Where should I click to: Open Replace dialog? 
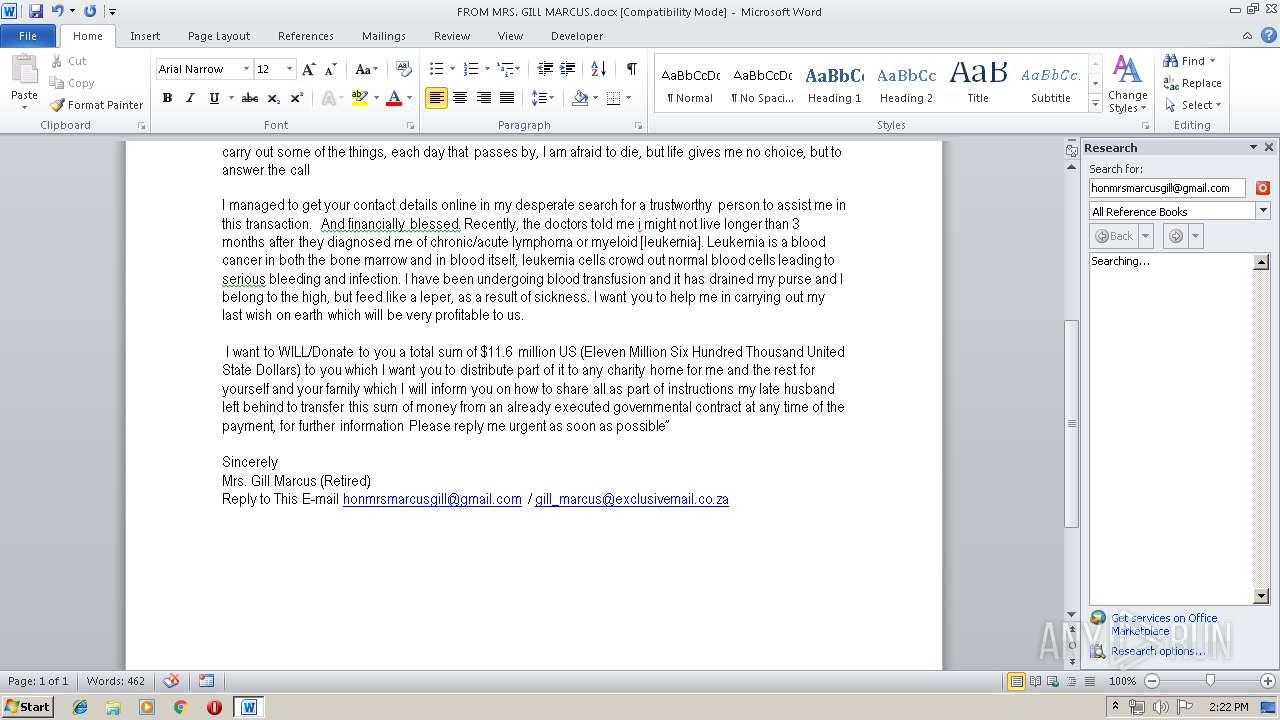tap(1192, 83)
